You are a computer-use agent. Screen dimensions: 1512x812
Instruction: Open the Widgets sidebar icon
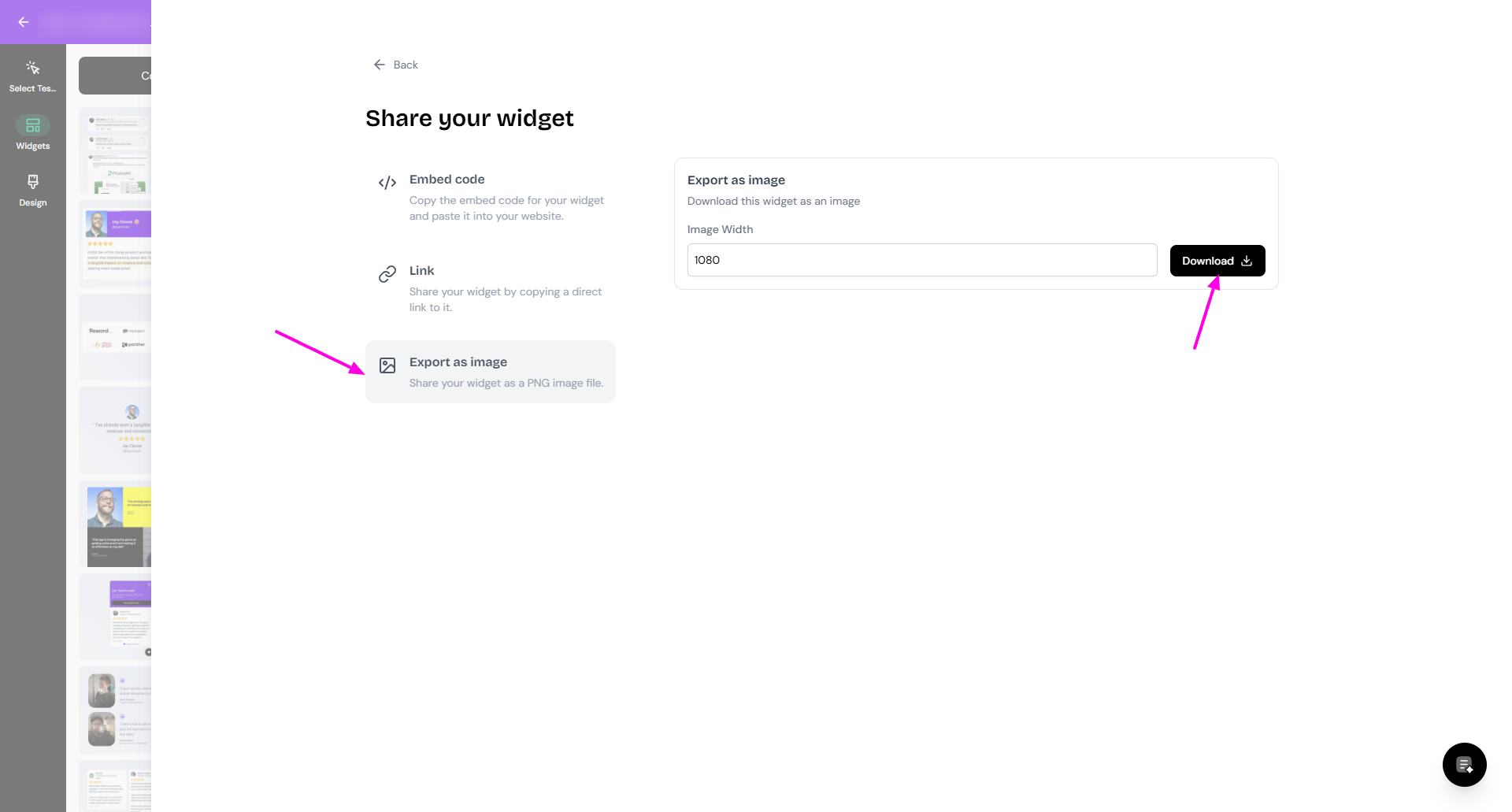tap(32, 126)
